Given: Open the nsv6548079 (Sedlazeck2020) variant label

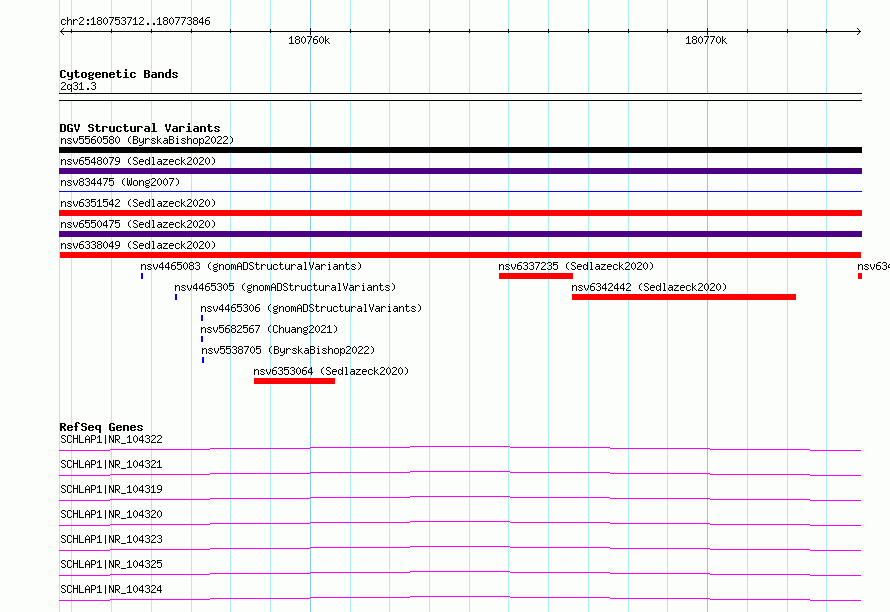Looking at the screenshot, I should 138,161.
